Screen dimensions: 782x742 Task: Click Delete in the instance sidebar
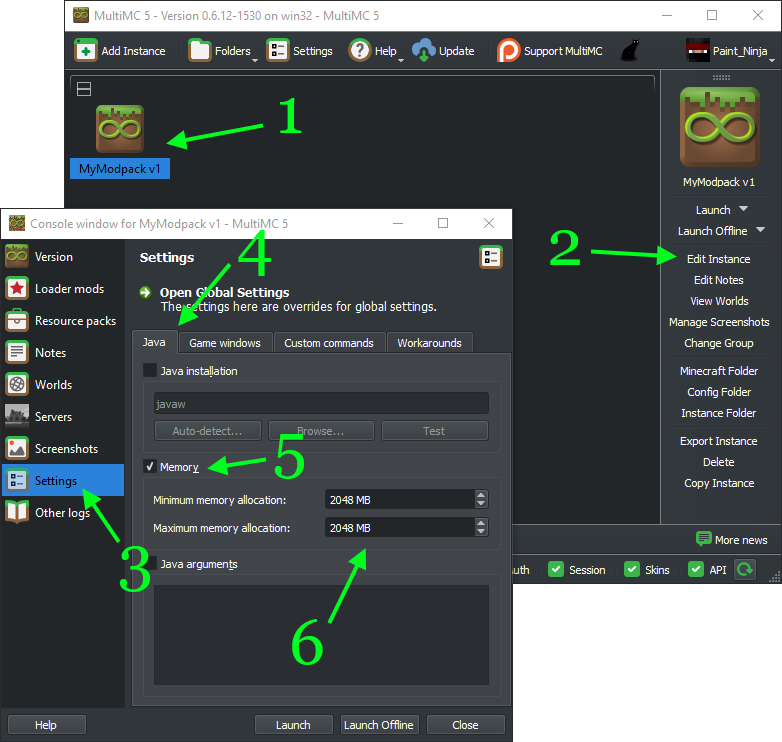(719, 462)
